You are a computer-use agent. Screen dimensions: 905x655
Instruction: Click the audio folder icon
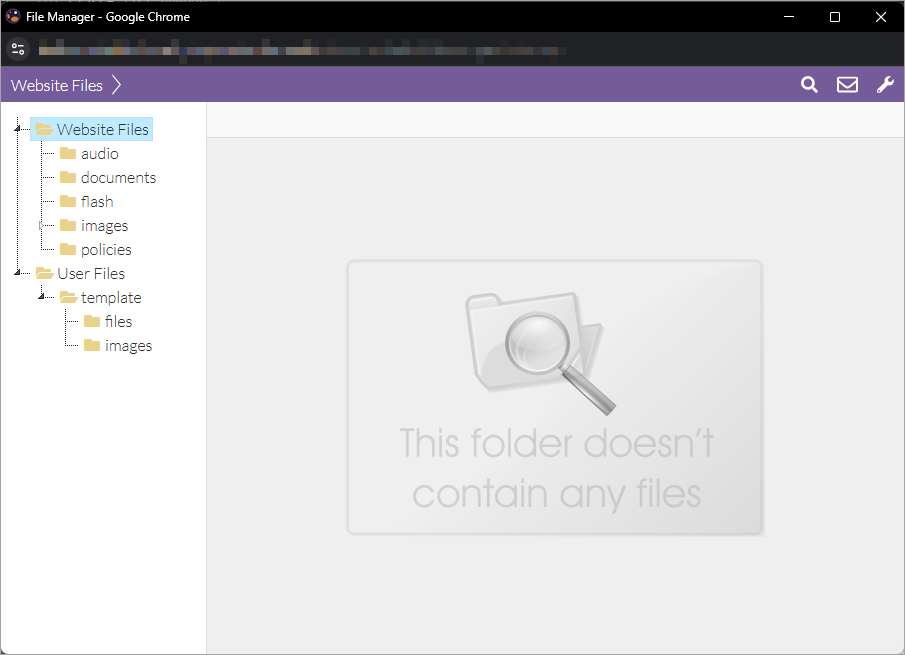click(x=68, y=153)
